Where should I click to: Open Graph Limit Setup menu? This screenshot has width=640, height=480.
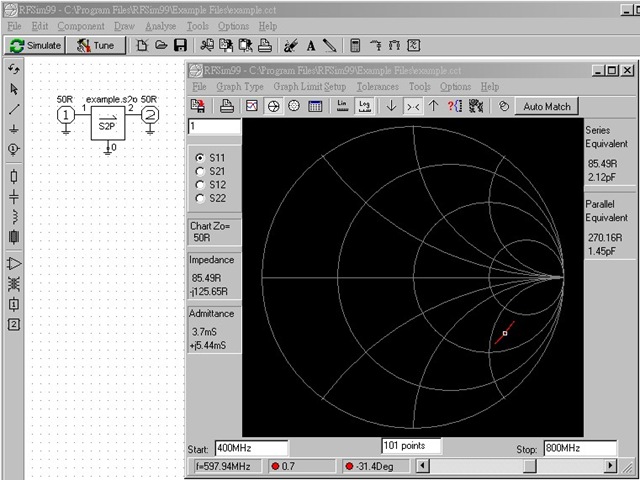pyautogui.click(x=310, y=87)
